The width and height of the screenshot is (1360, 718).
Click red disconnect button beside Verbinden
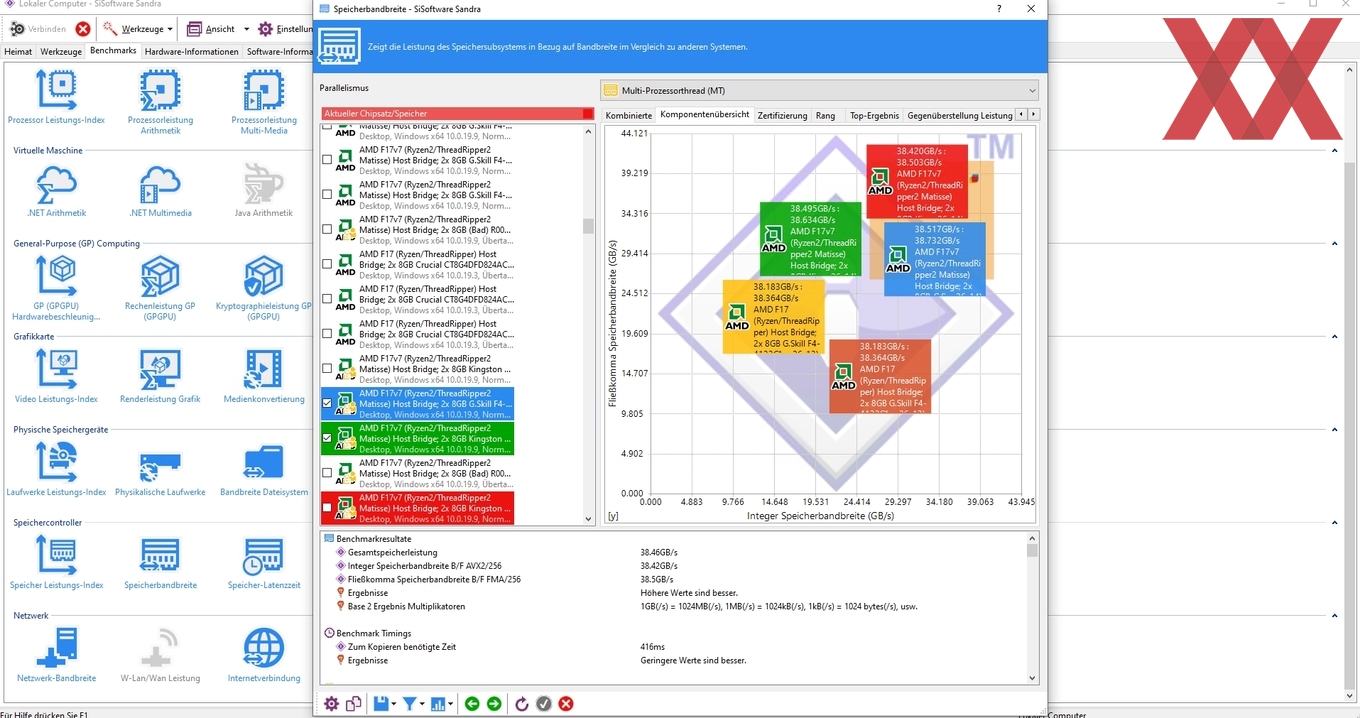coord(83,30)
